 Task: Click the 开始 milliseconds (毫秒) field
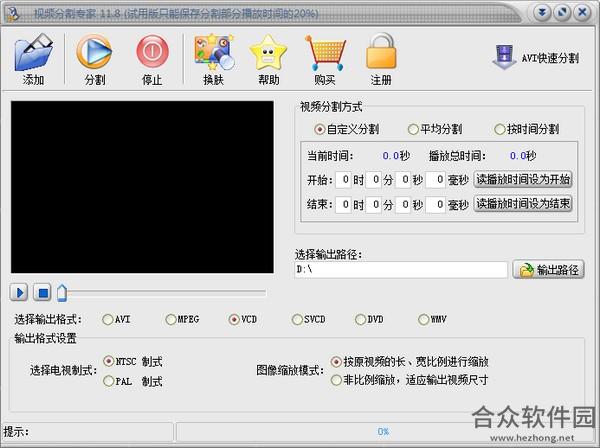click(435, 179)
